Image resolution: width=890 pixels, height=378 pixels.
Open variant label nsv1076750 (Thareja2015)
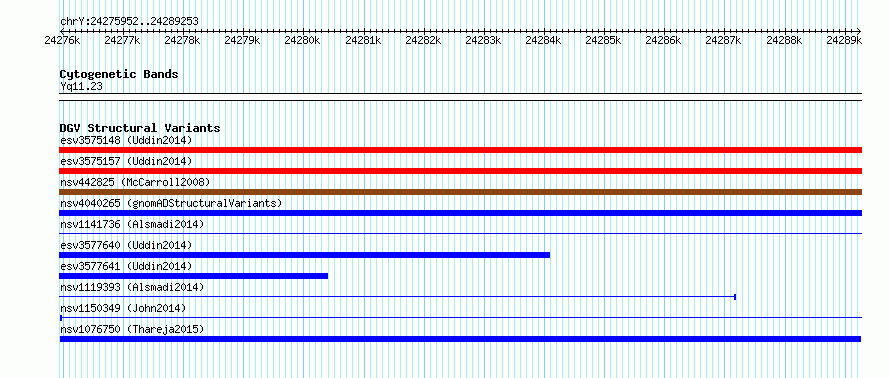(132, 329)
